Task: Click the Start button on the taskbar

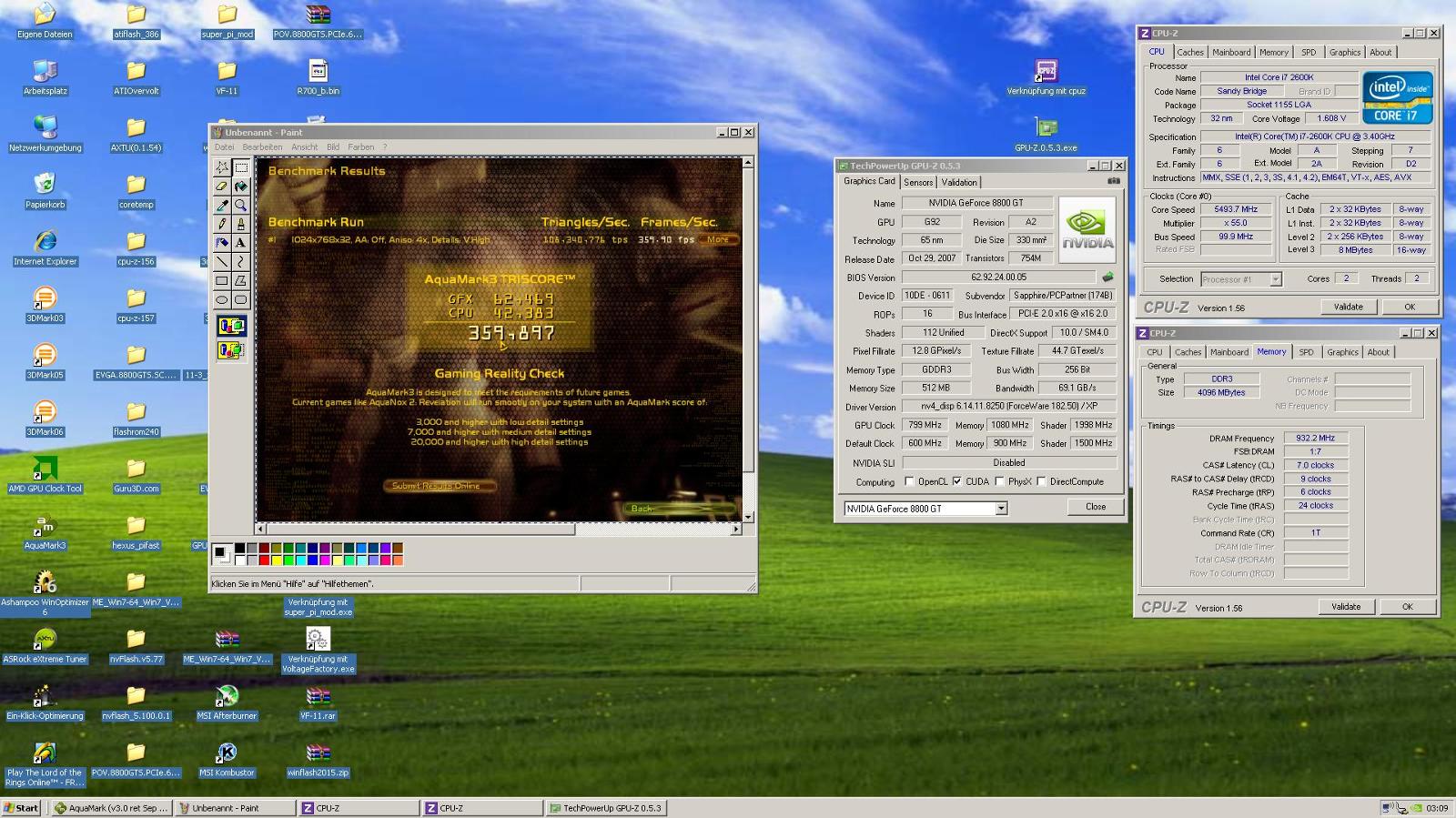Action: [x=21, y=808]
